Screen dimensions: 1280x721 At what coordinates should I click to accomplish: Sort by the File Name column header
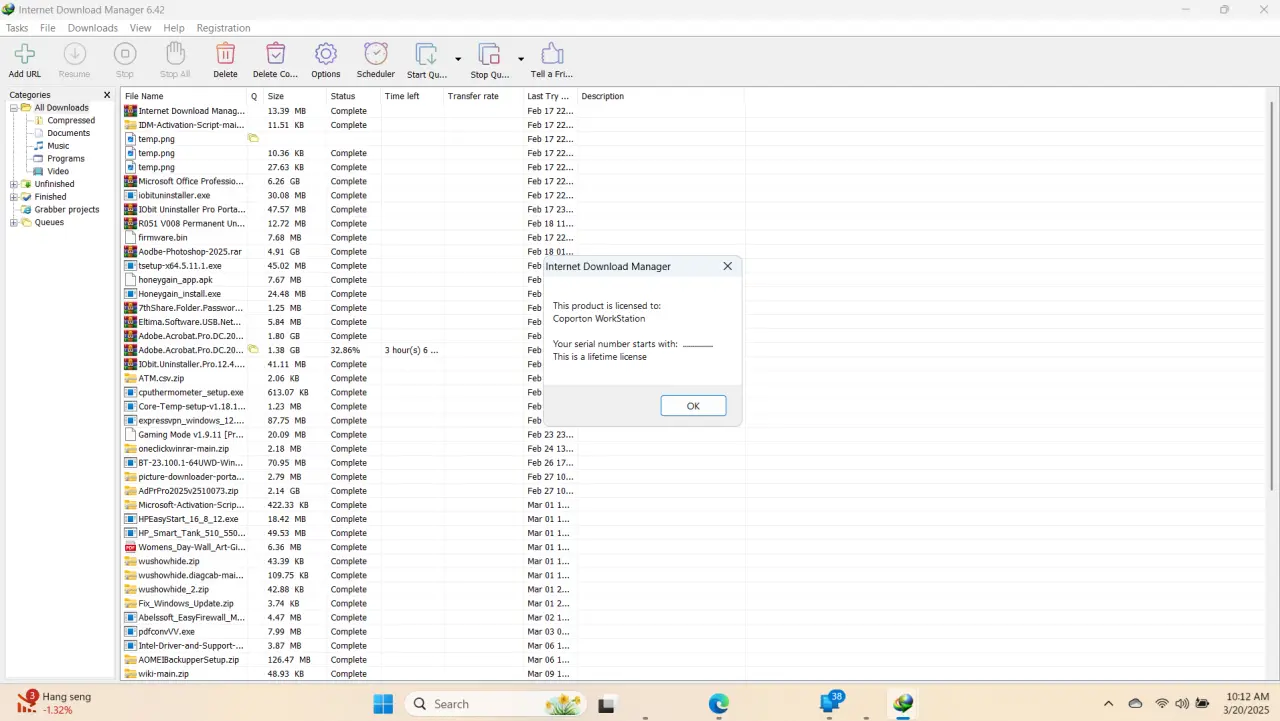(x=184, y=96)
